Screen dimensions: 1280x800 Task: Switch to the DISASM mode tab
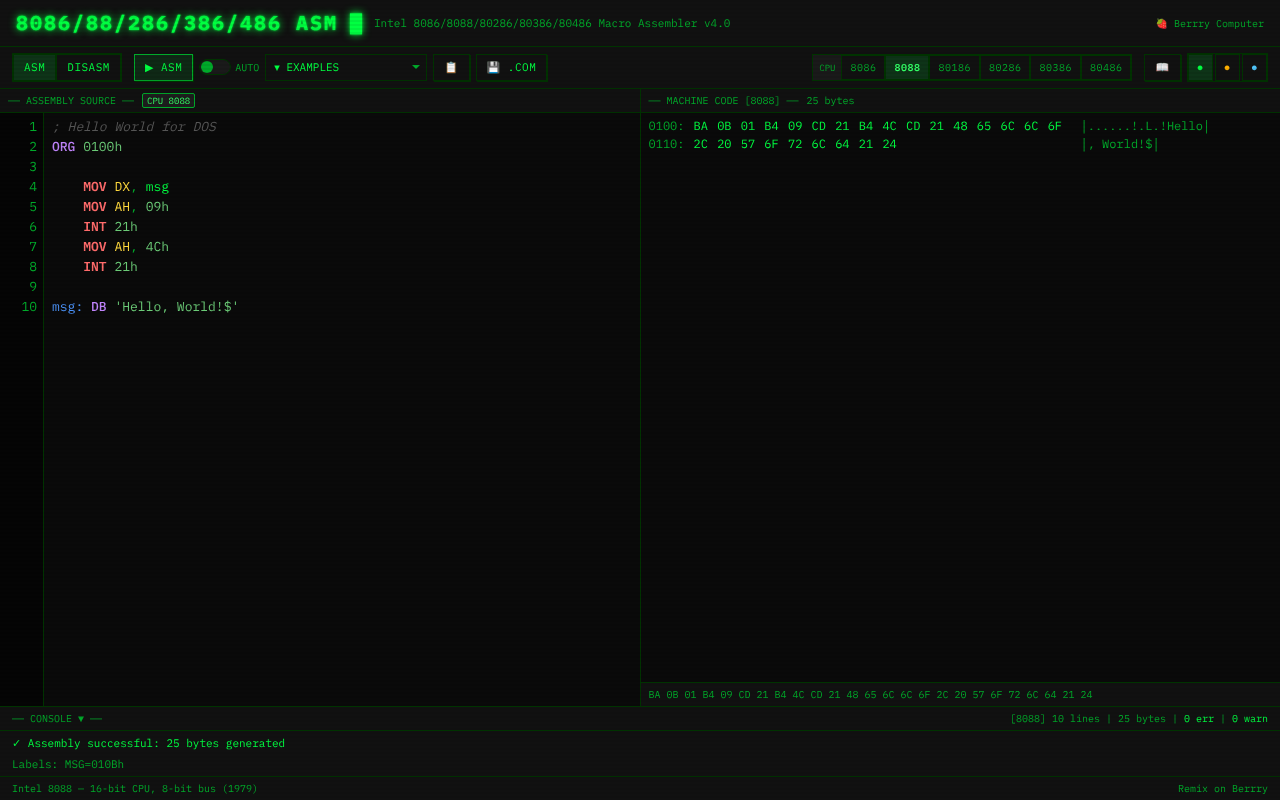(x=88, y=68)
